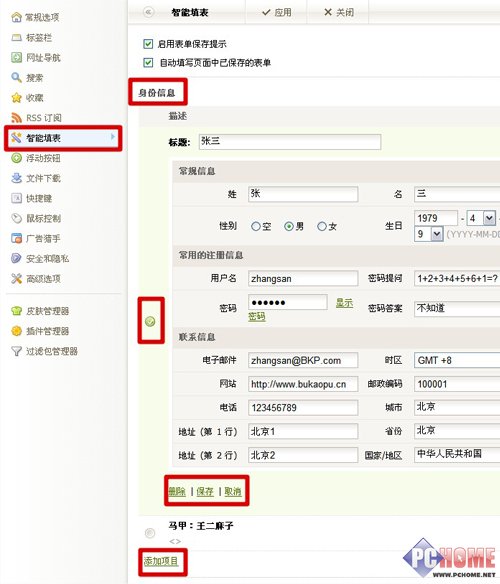Select the 空 gender radio button
Screen dimensions: 500x584
point(256,226)
